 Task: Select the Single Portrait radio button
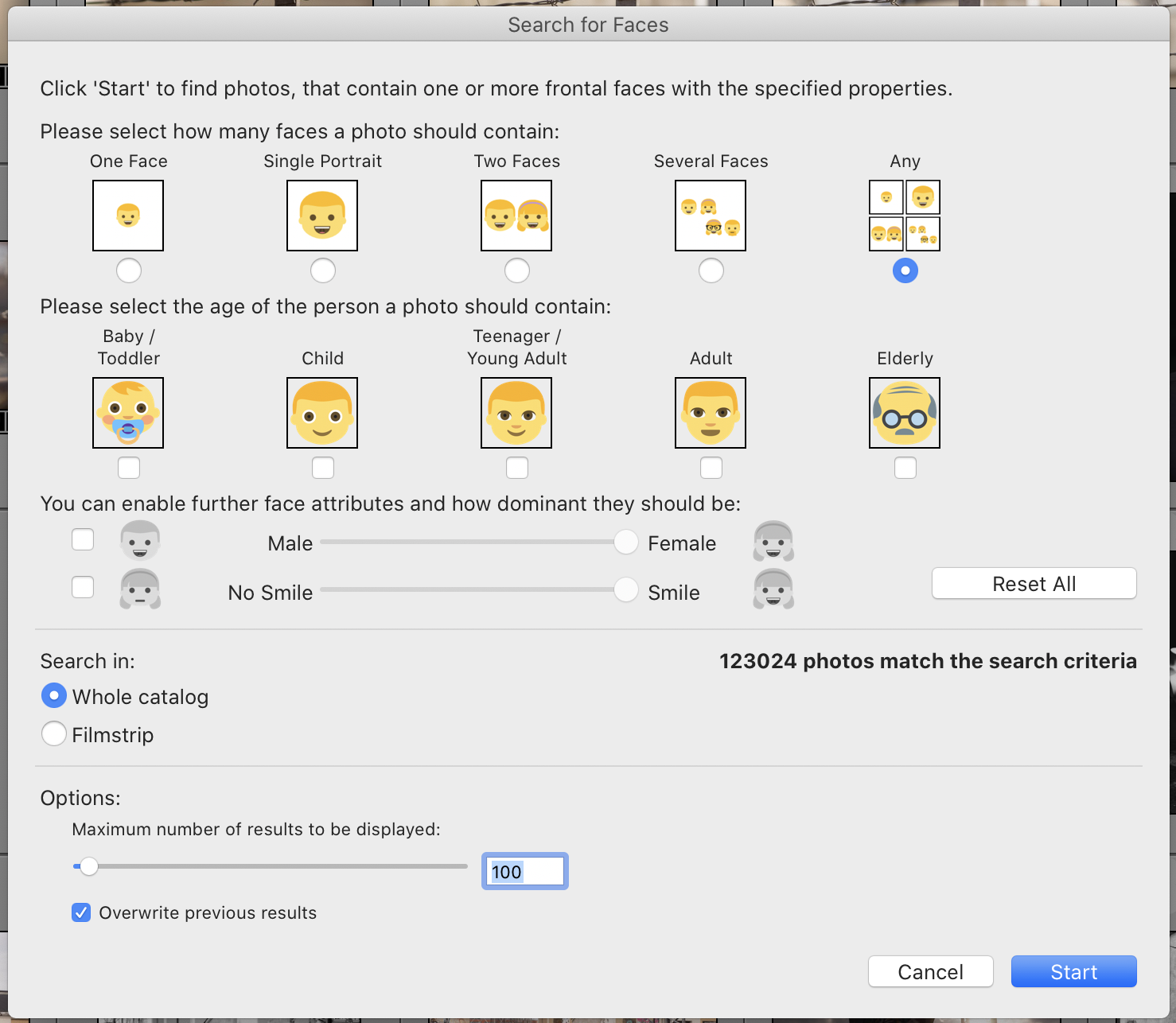[323, 270]
